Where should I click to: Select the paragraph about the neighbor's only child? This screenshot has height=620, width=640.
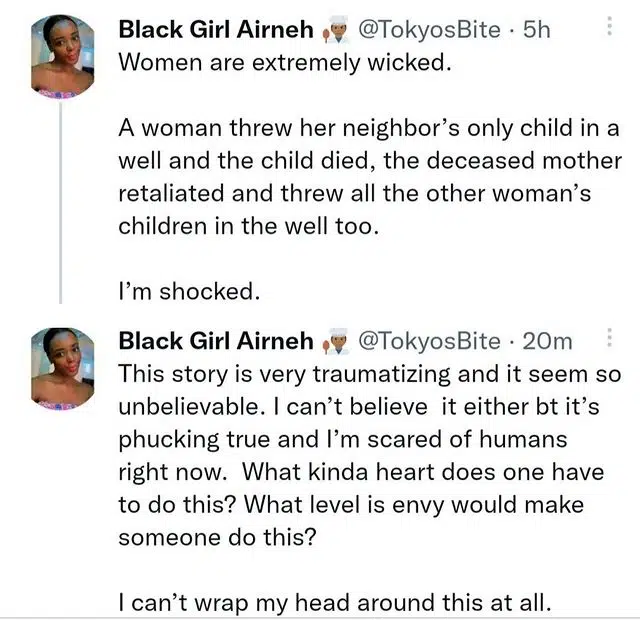coord(369,176)
